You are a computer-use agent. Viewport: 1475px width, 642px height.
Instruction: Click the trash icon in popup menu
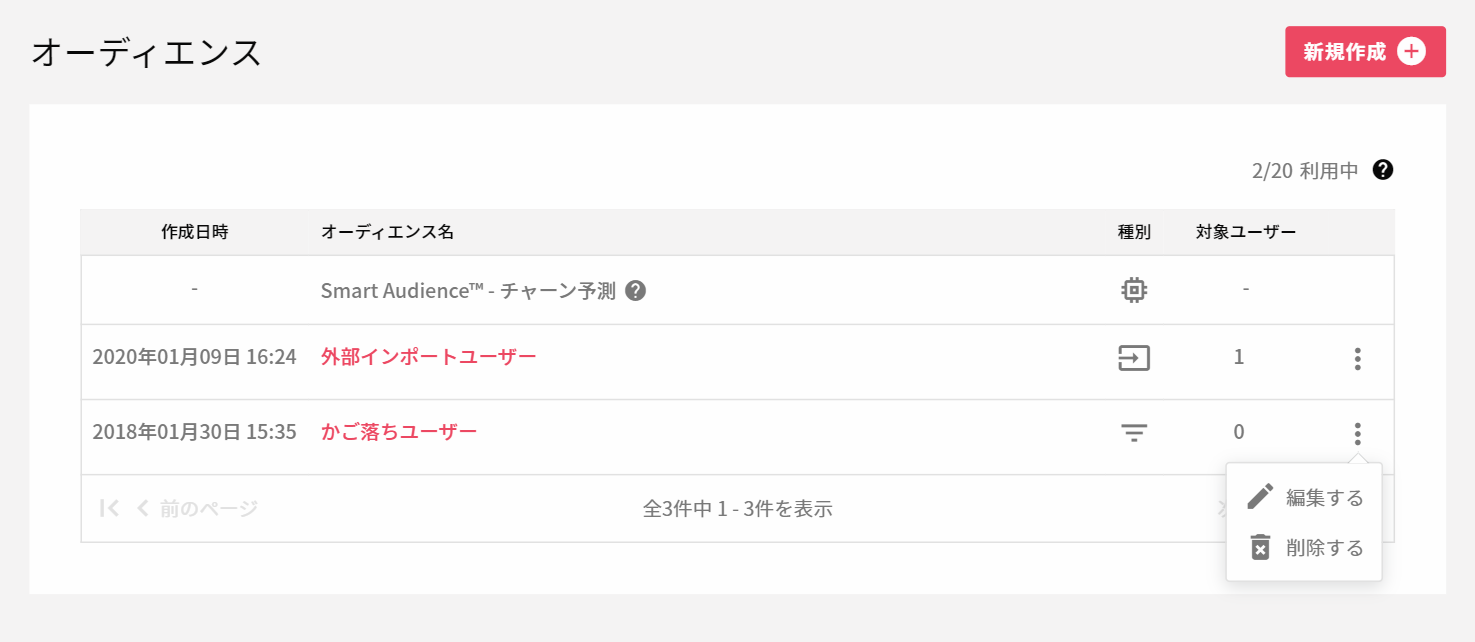pyautogui.click(x=1260, y=547)
